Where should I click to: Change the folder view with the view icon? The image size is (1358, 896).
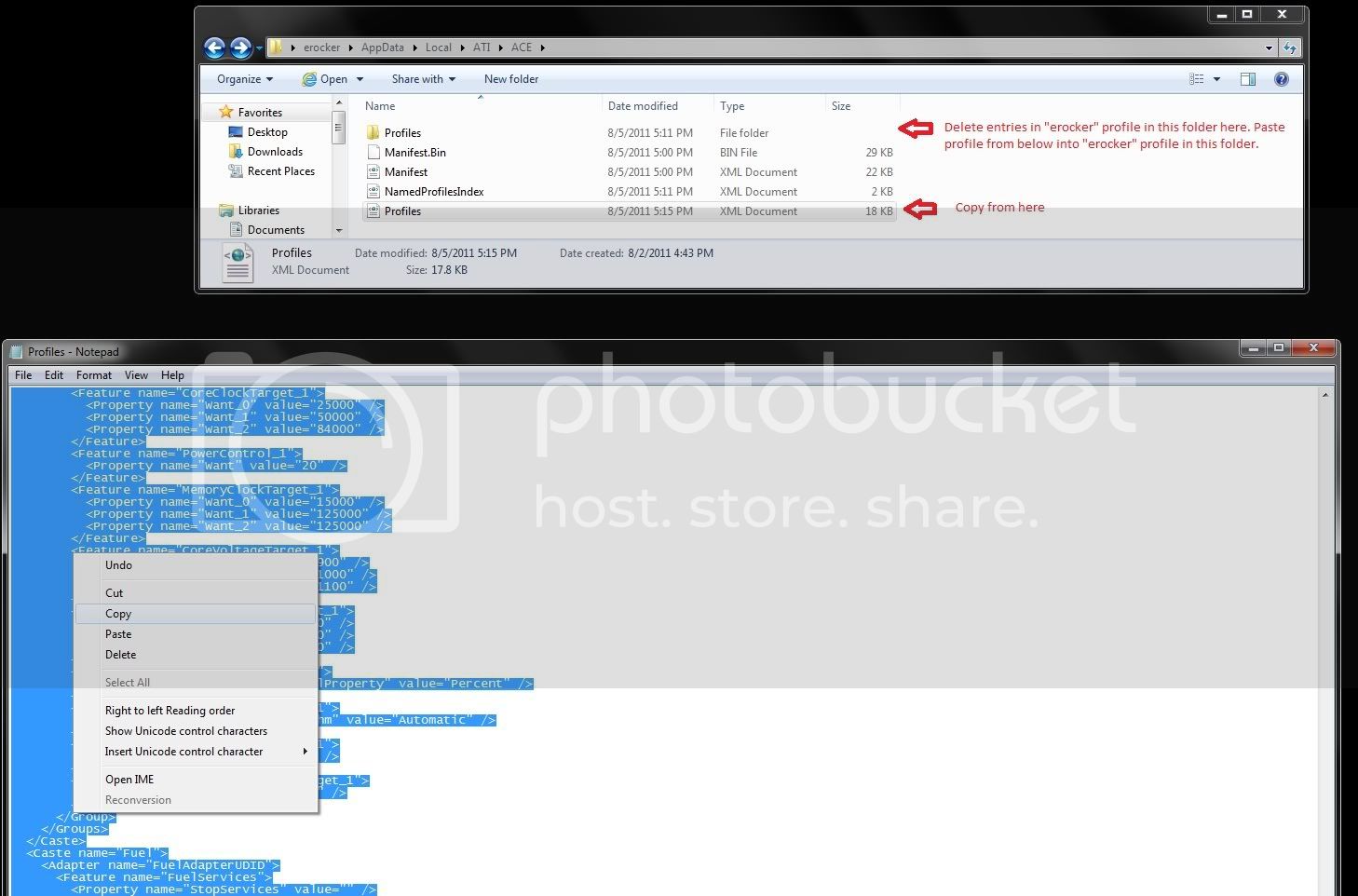(x=1197, y=79)
